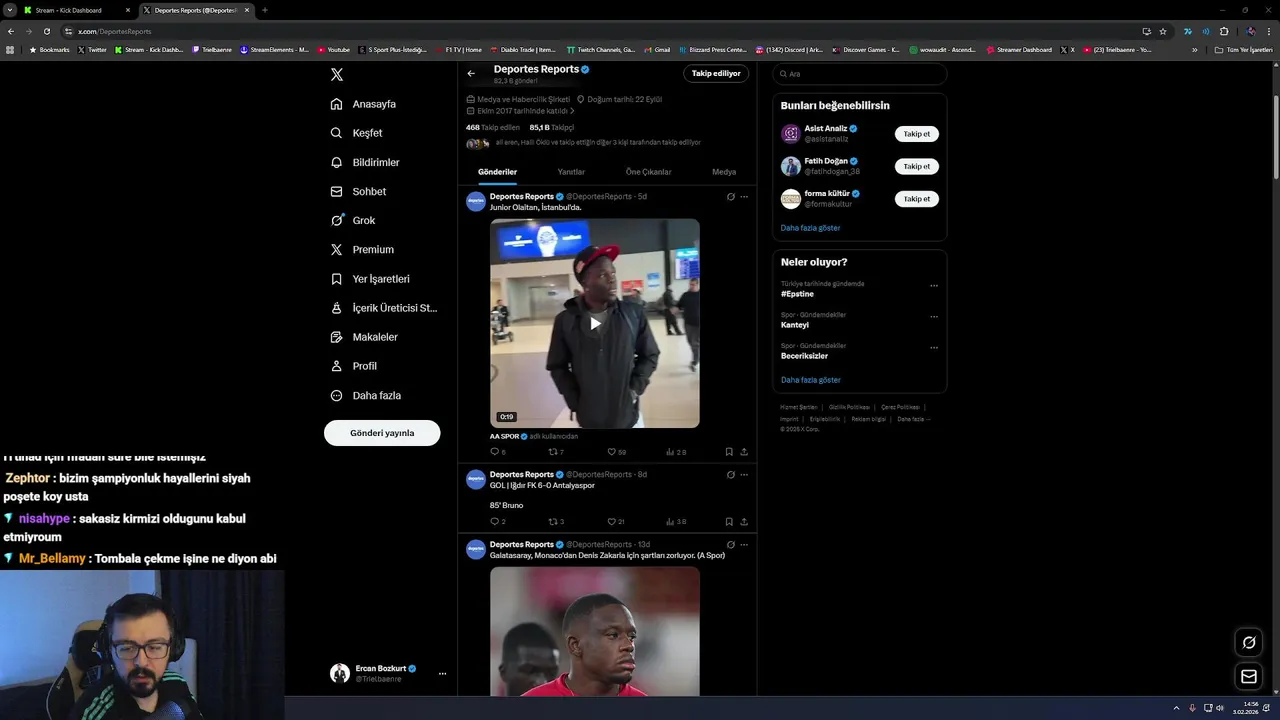Bookmark the Junior Olaitan post
Screen dimensions: 1280x720
click(729, 452)
